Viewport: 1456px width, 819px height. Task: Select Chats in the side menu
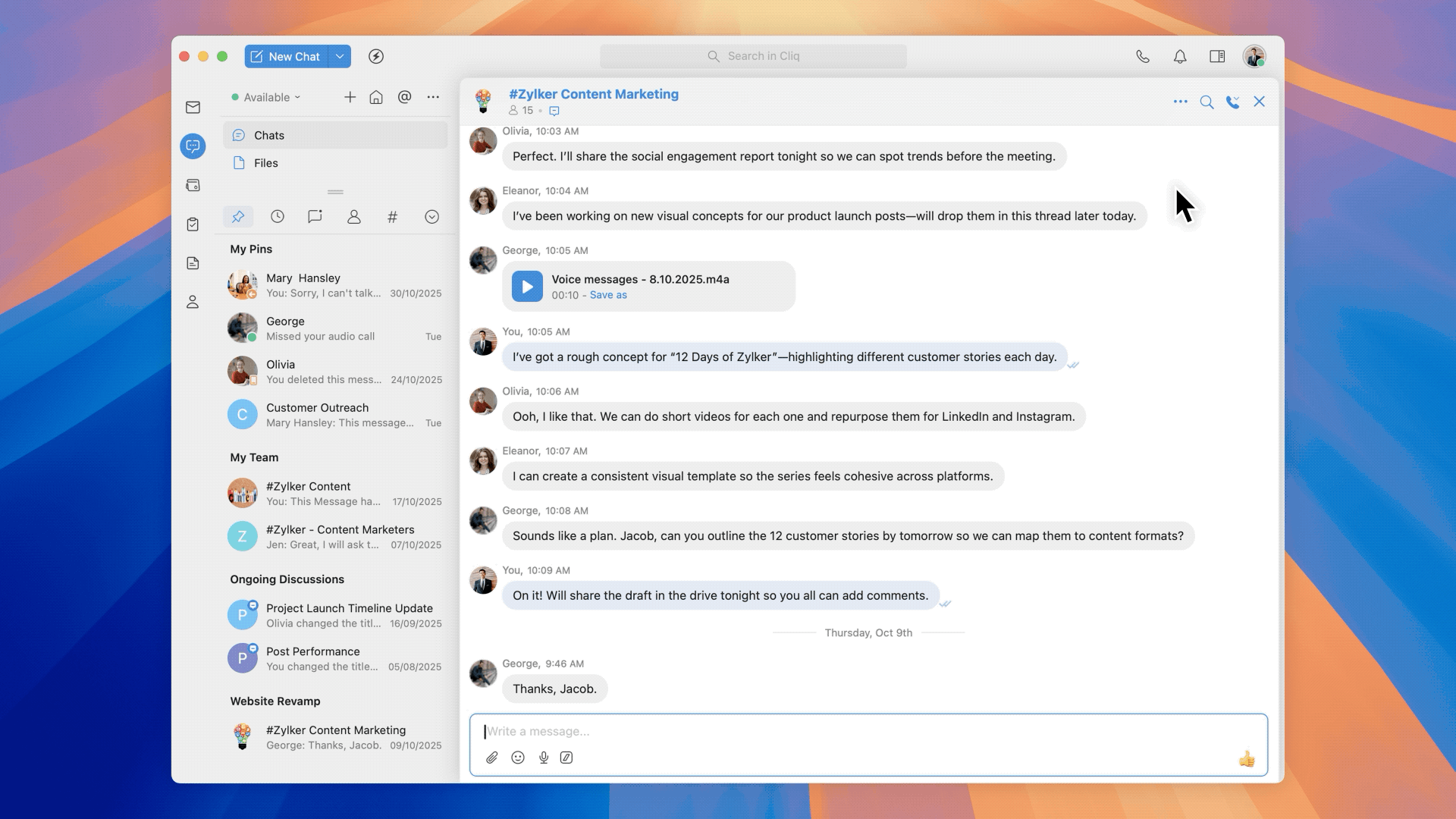pos(335,135)
